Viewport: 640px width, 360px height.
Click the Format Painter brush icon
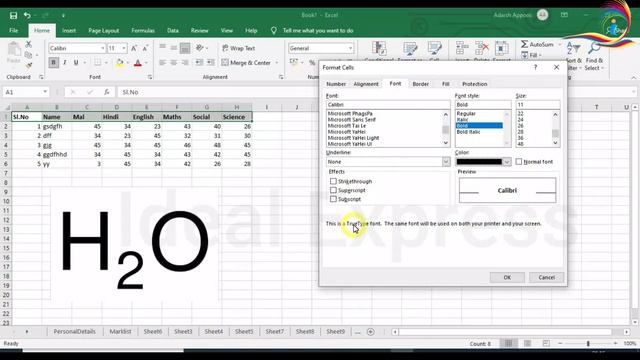click(x=29, y=65)
